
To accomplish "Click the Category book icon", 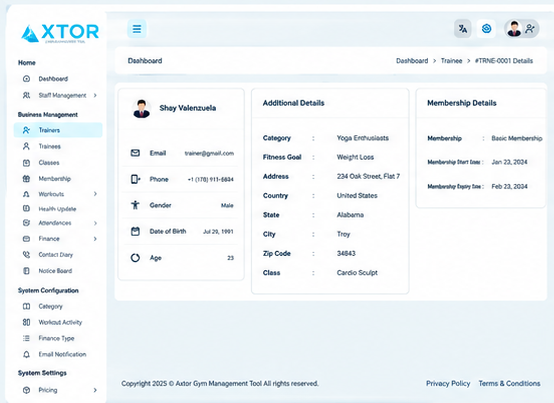I will pyautogui.click(x=26, y=306).
